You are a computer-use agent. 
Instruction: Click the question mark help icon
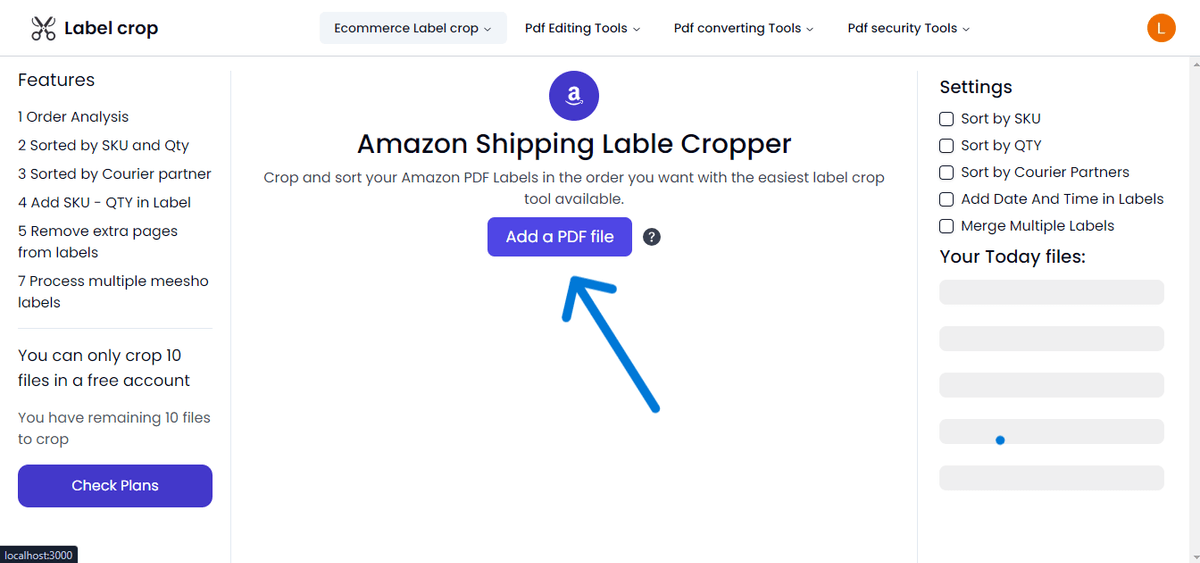click(652, 237)
